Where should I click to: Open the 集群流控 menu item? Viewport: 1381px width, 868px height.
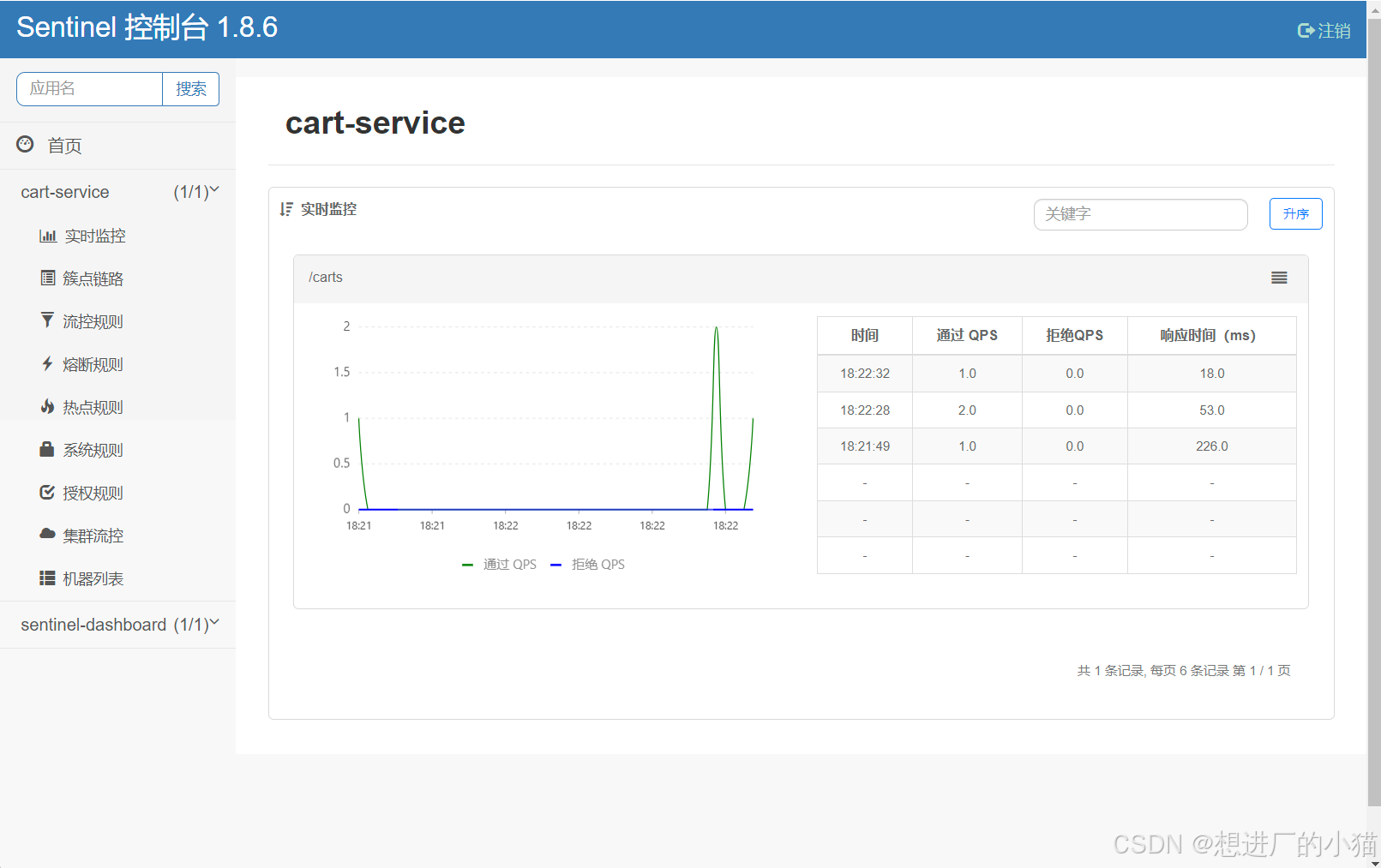(93, 536)
